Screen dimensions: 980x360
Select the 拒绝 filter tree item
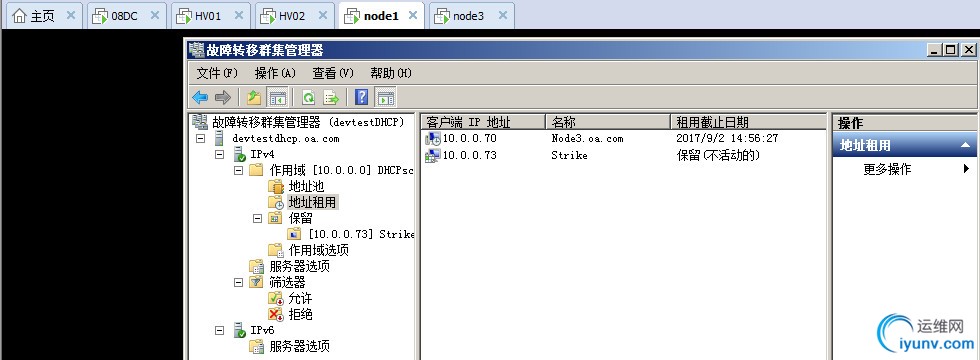click(x=300, y=314)
